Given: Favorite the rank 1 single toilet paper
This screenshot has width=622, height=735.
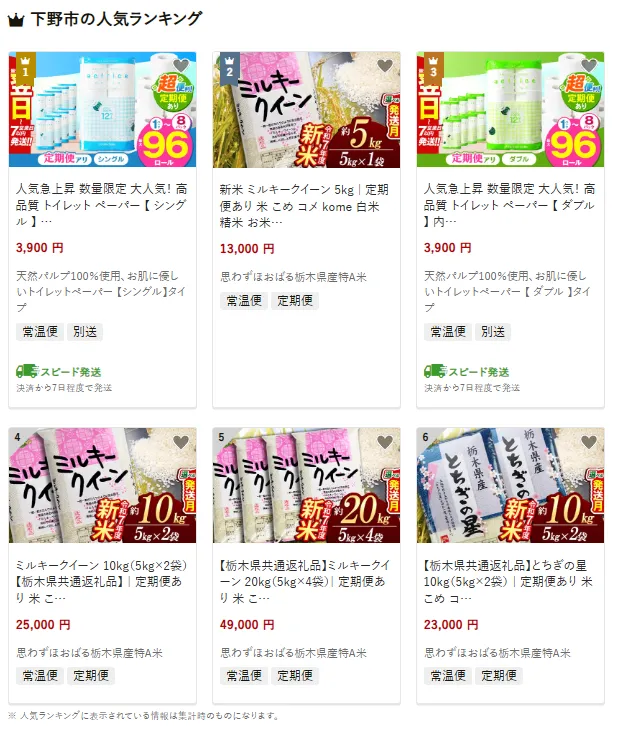Looking at the screenshot, I should pos(181,66).
